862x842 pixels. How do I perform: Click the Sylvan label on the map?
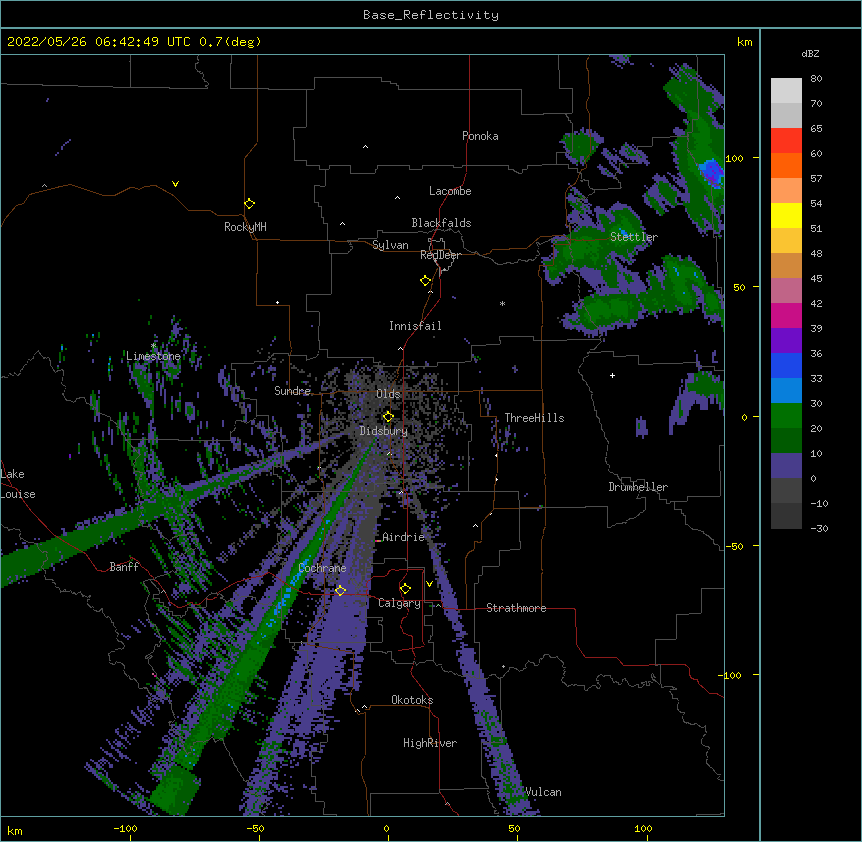[x=390, y=245]
